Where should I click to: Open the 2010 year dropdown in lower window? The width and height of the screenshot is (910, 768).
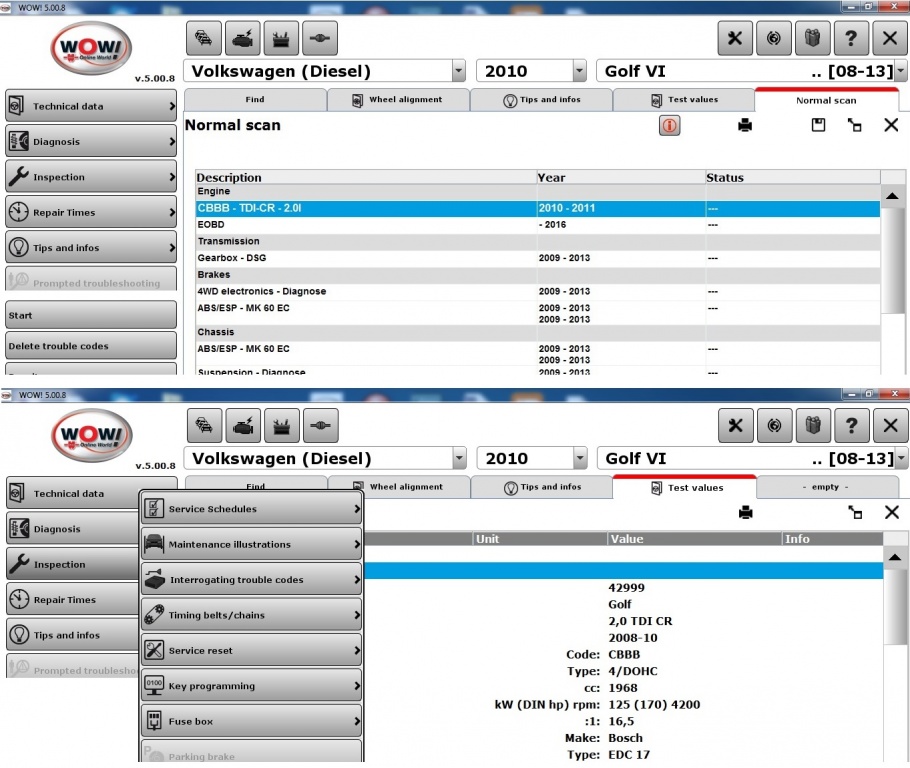(x=580, y=458)
